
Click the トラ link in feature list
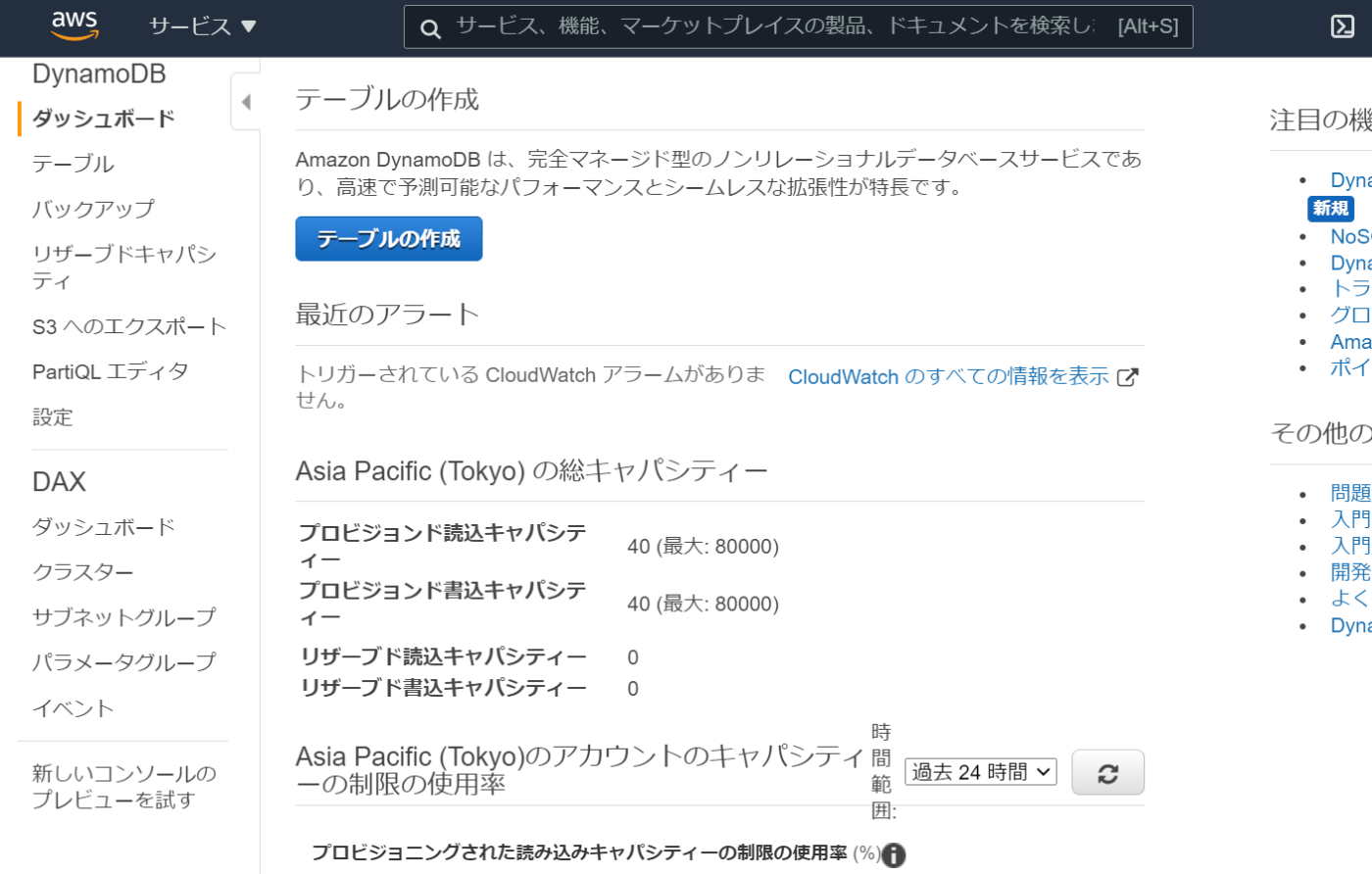pos(1350,289)
